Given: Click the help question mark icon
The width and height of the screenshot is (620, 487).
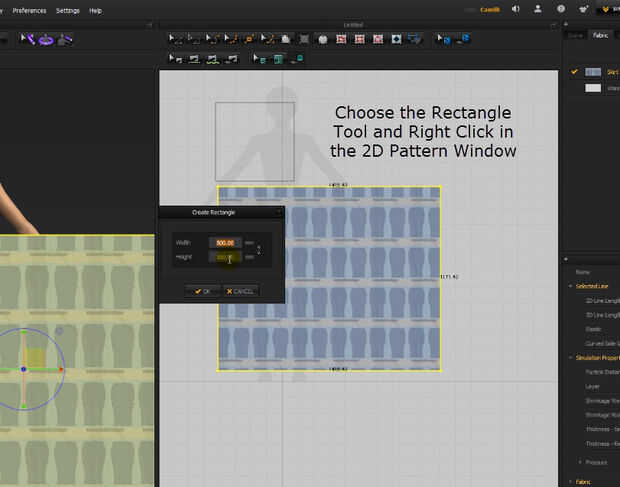Looking at the screenshot, I should coord(562,9).
